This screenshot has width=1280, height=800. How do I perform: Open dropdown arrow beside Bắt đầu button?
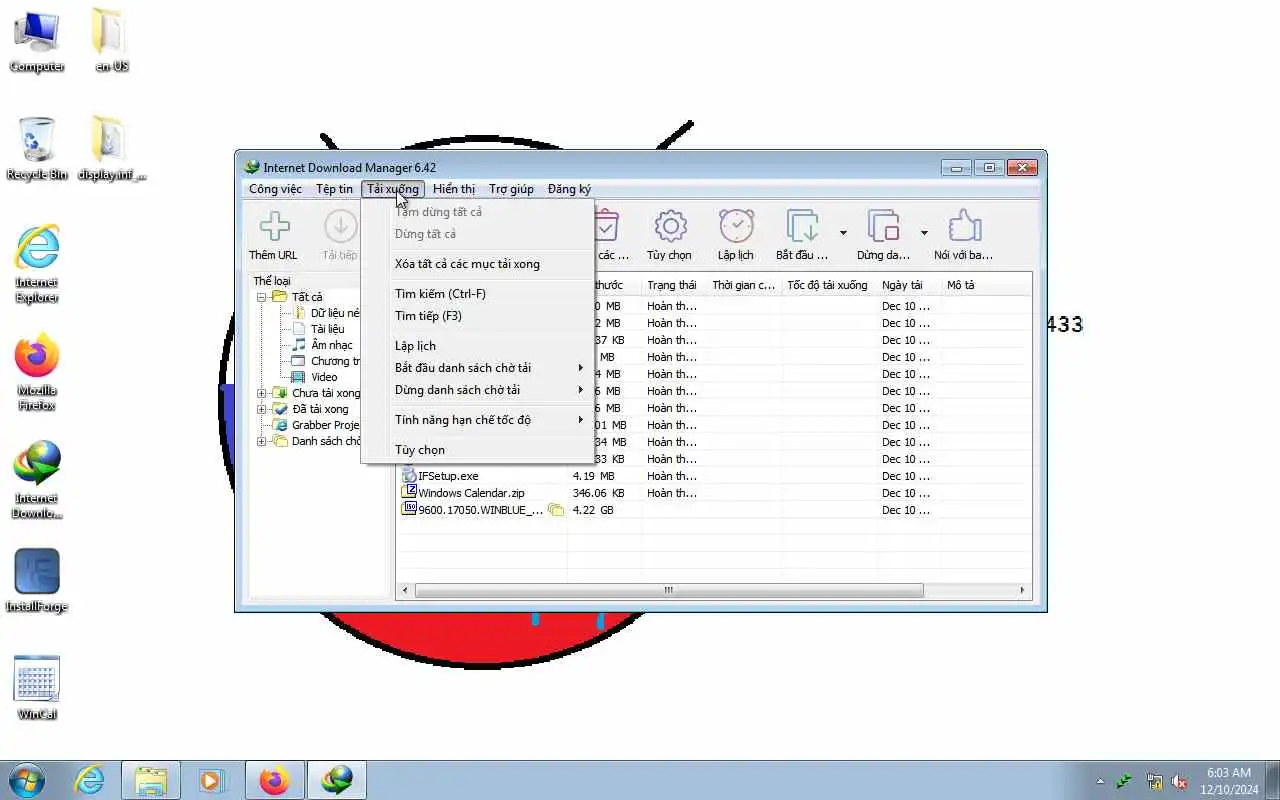(843, 233)
